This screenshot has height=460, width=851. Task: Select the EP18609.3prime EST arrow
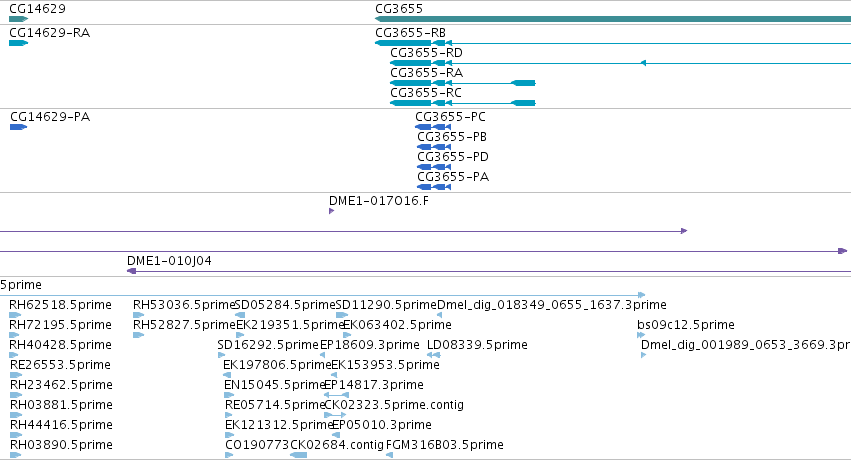pos(322,355)
